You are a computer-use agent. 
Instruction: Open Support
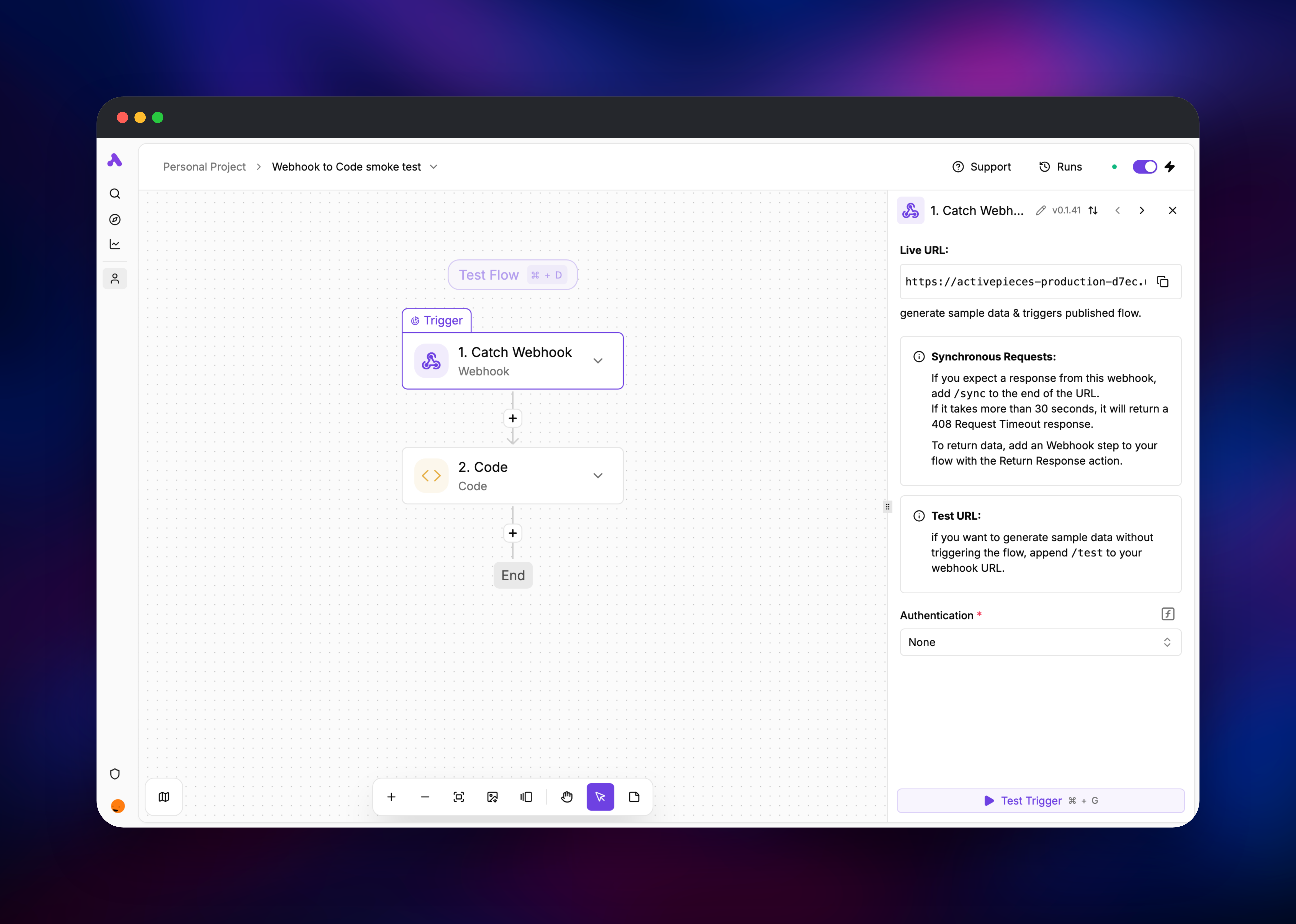pyautogui.click(x=982, y=167)
